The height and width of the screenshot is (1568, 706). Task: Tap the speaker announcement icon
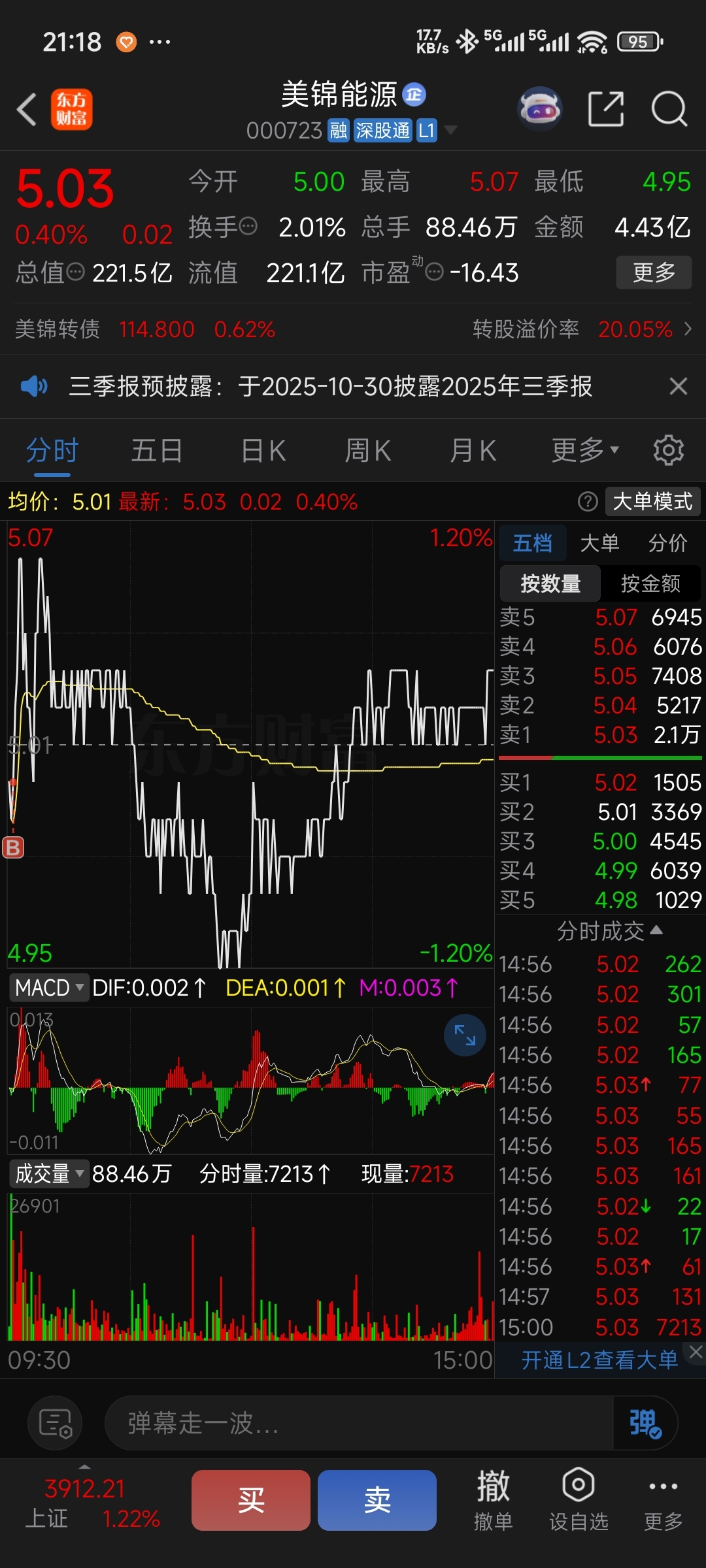tap(34, 387)
